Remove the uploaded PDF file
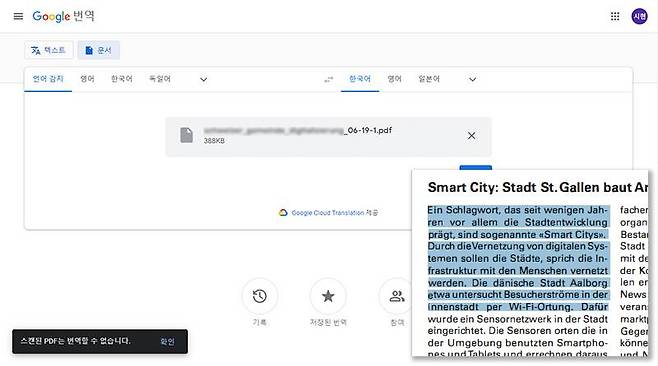 click(472, 136)
